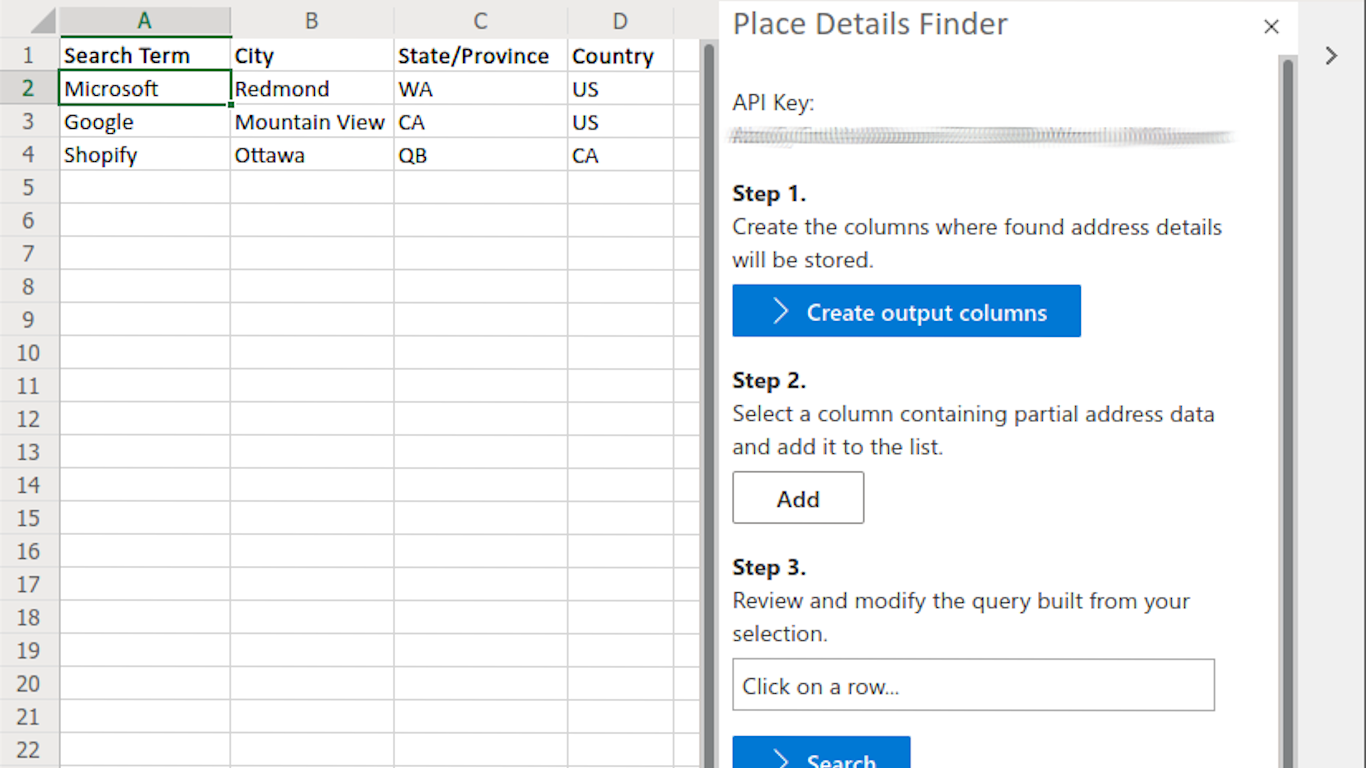Close the Place Details Finder pane
The height and width of the screenshot is (768, 1366).
tap(1271, 27)
